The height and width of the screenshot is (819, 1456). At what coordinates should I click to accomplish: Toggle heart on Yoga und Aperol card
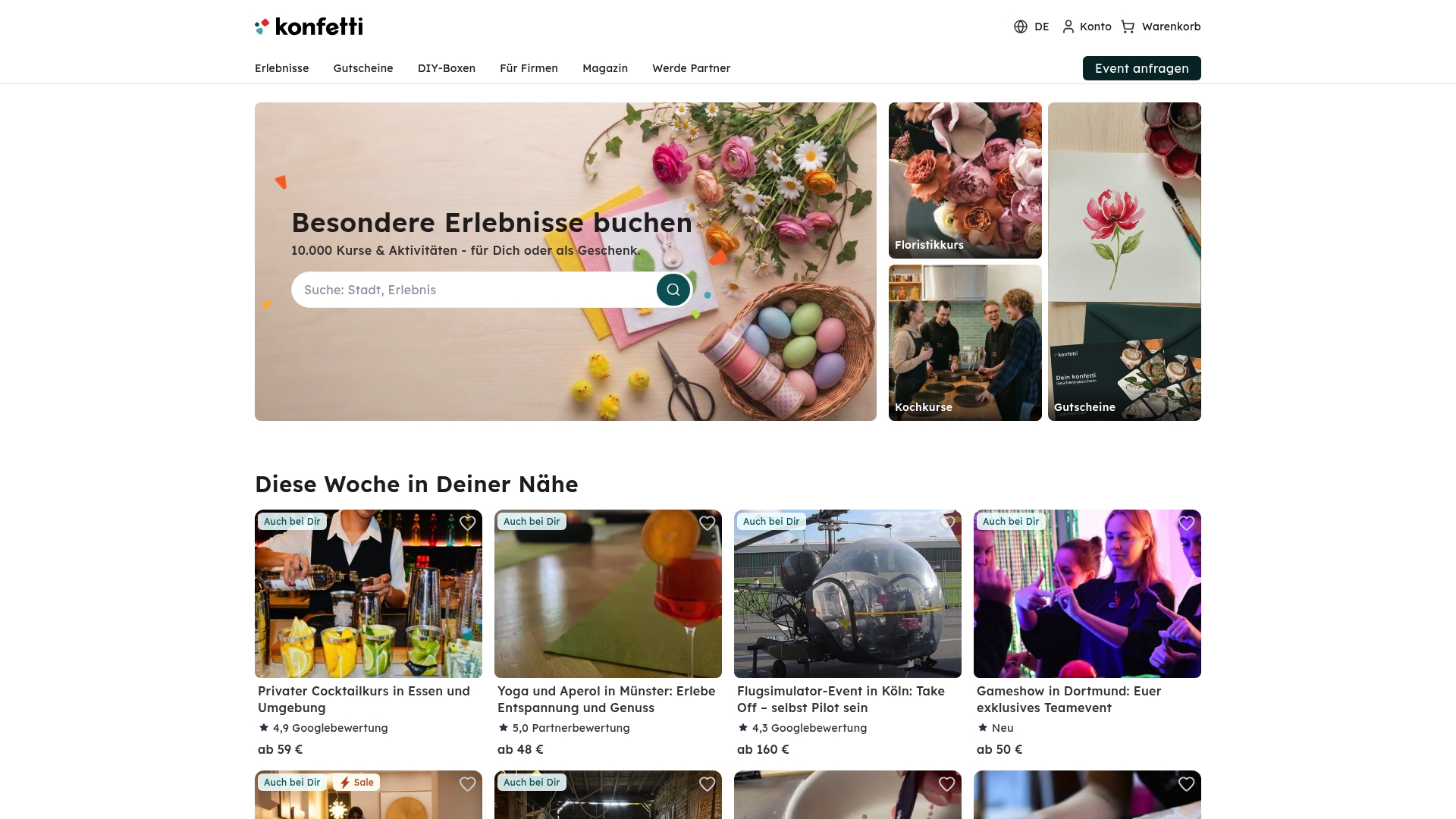click(x=708, y=523)
